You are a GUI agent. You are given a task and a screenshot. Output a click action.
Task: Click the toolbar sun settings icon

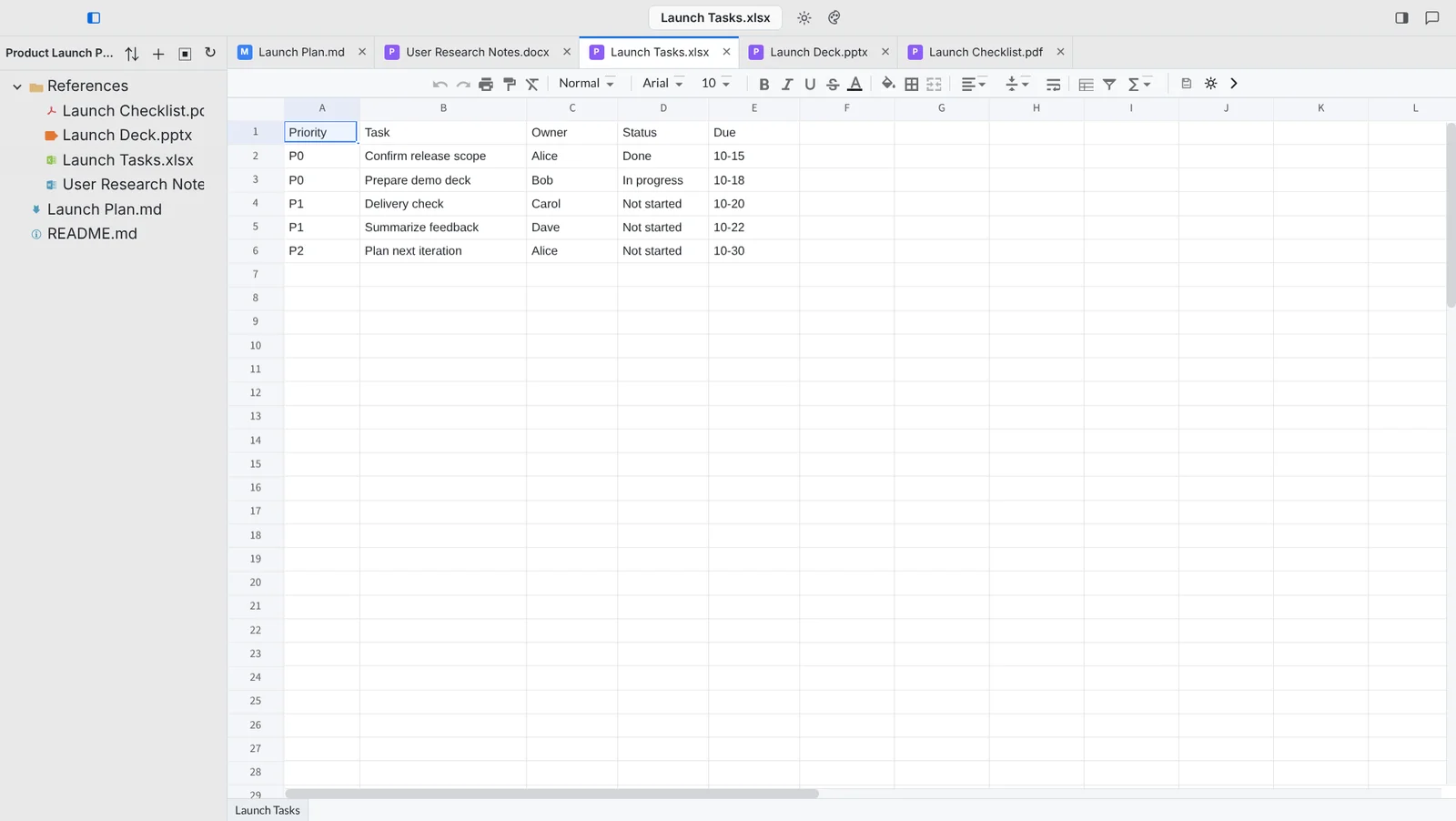coord(1211,83)
